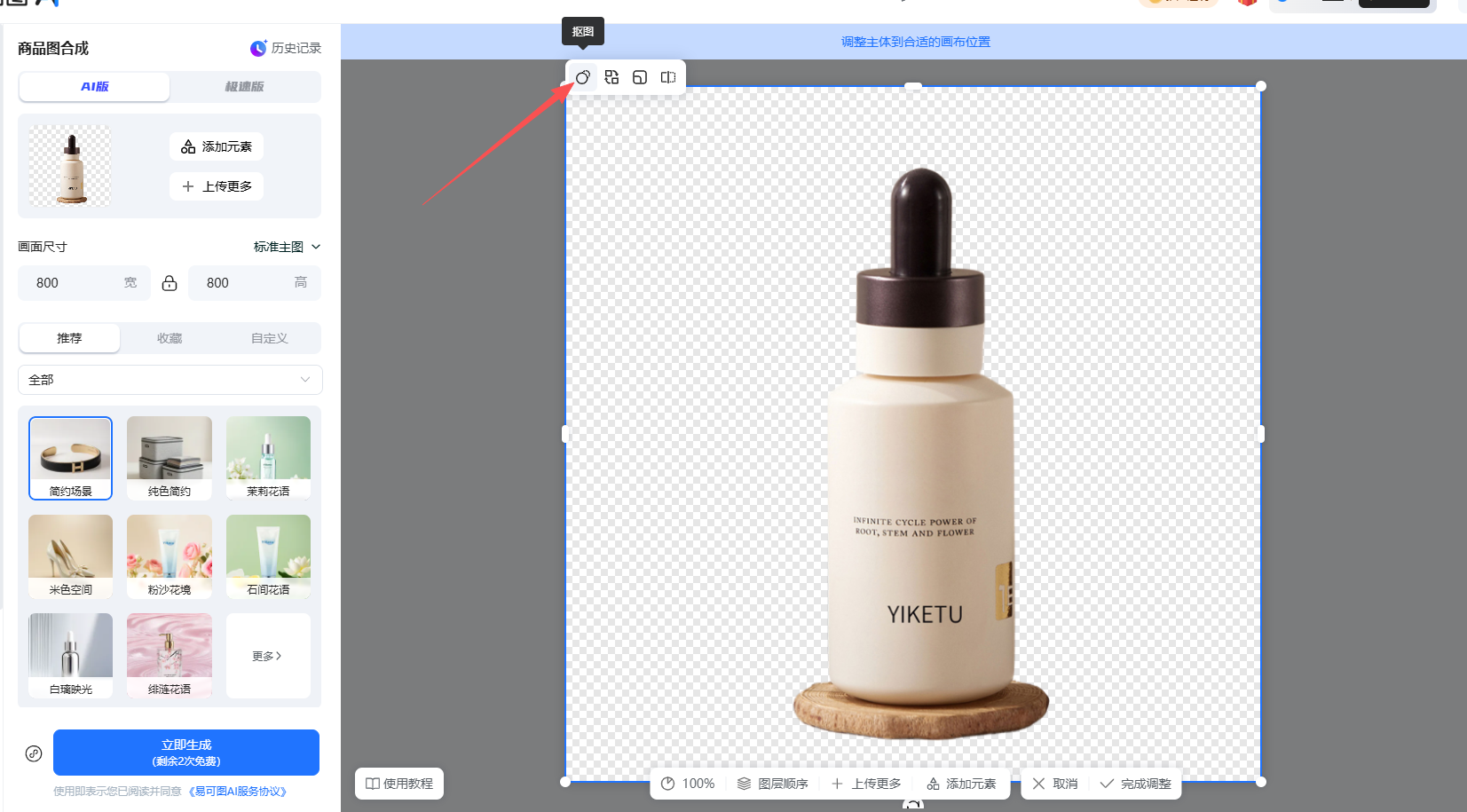Click the 立即生成 generate button
Viewport: 1467px width, 812px height.
pos(186,753)
